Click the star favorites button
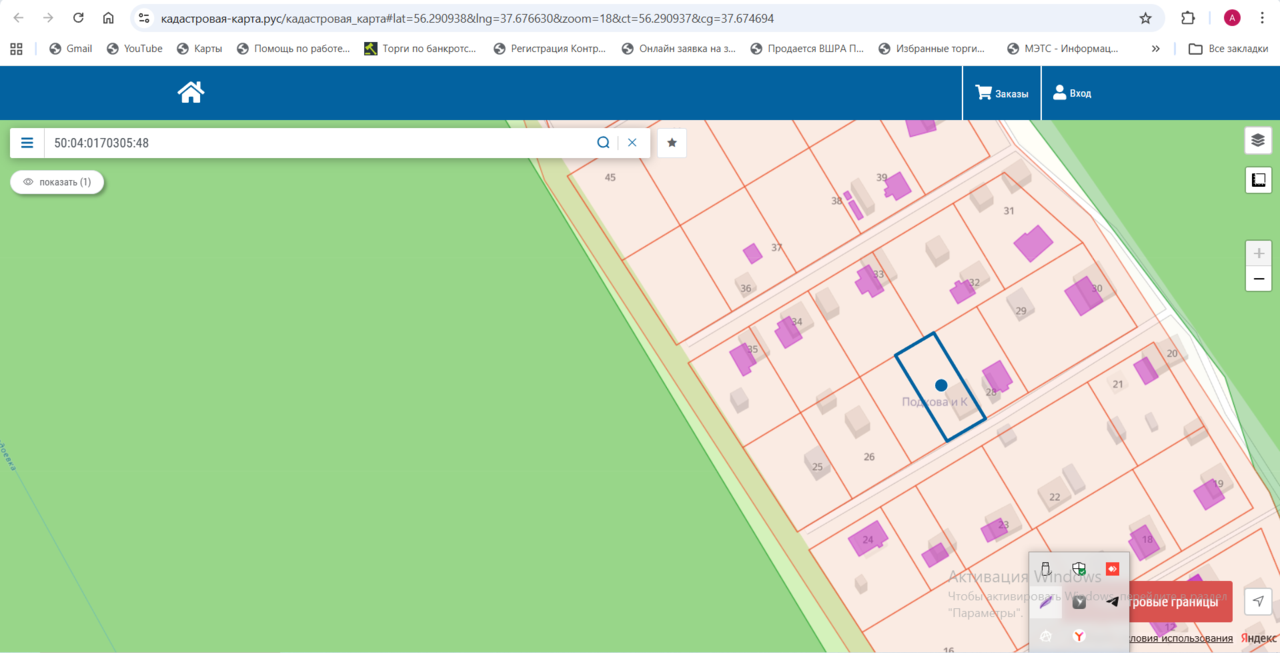This screenshot has height=653, width=1280. click(x=672, y=143)
